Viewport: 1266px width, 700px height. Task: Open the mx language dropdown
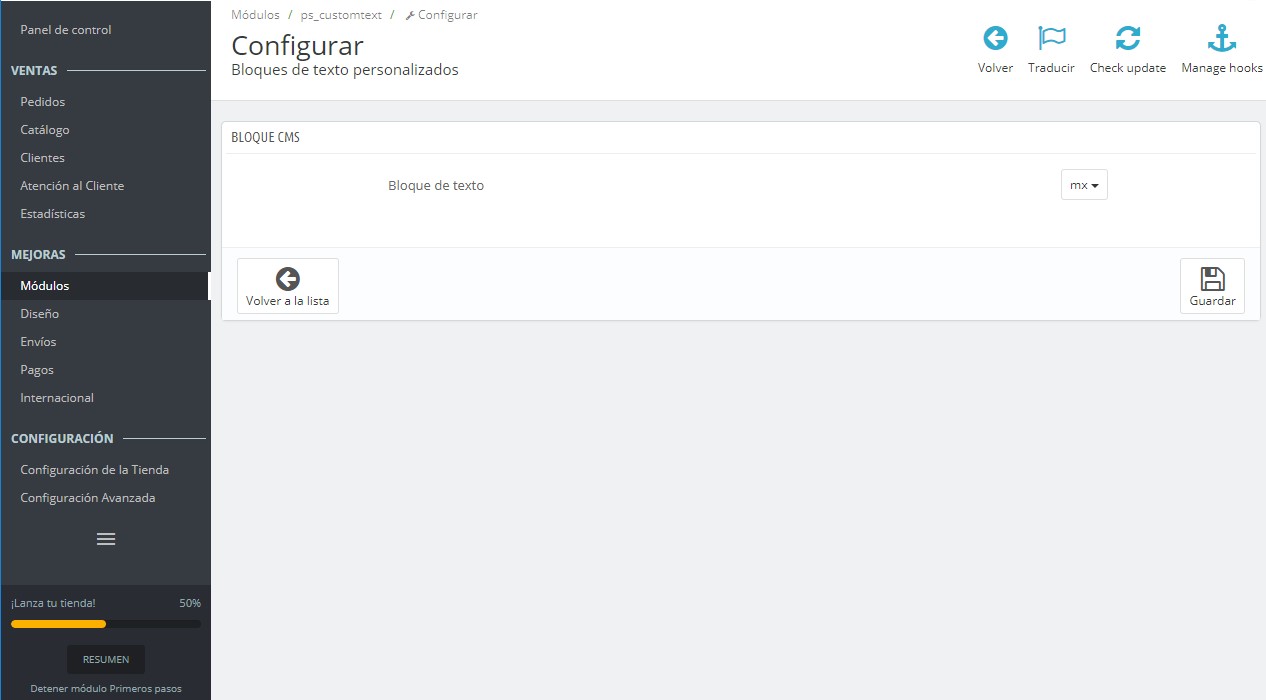tap(1084, 185)
